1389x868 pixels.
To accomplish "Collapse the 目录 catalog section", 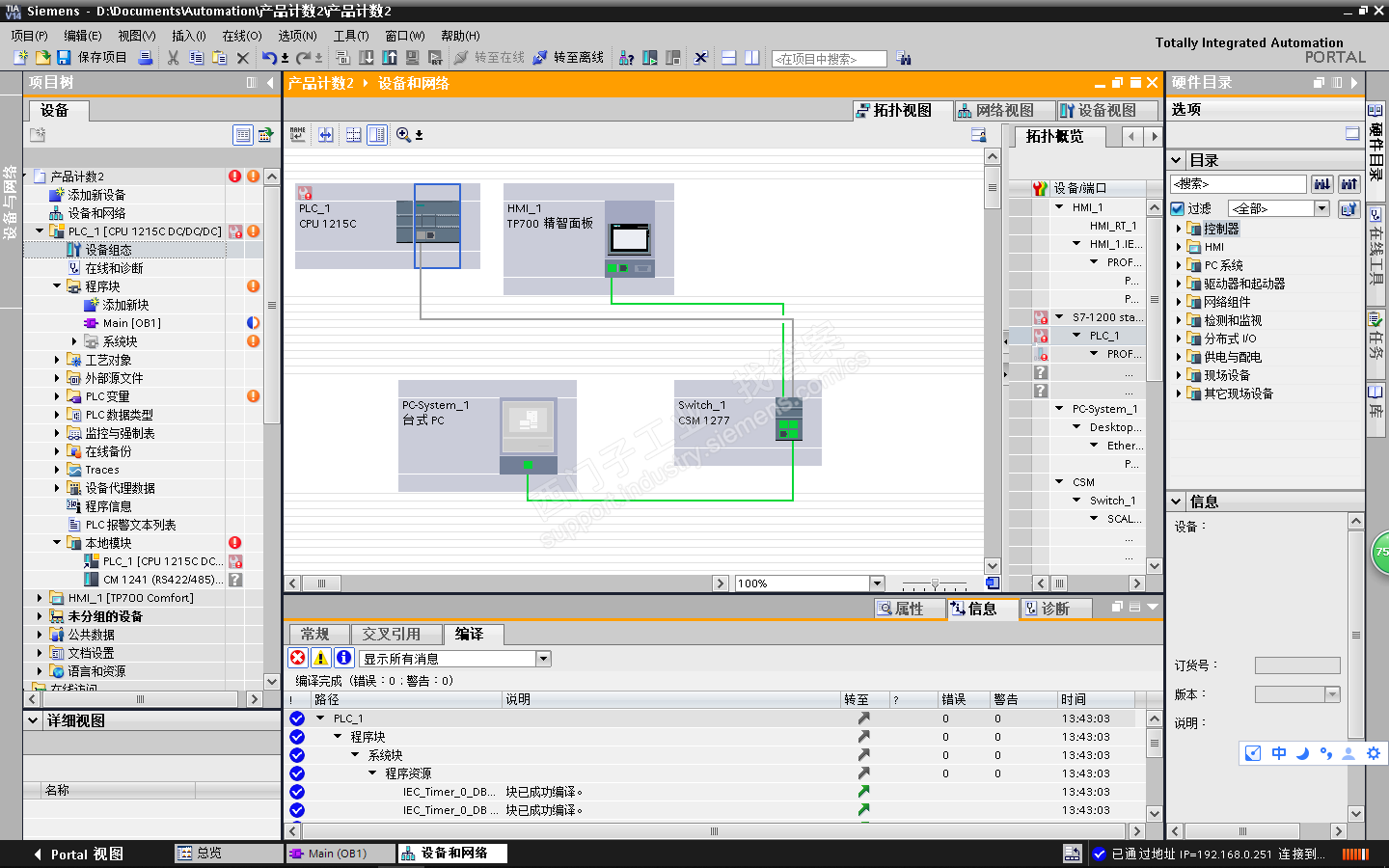I will click(x=1176, y=161).
